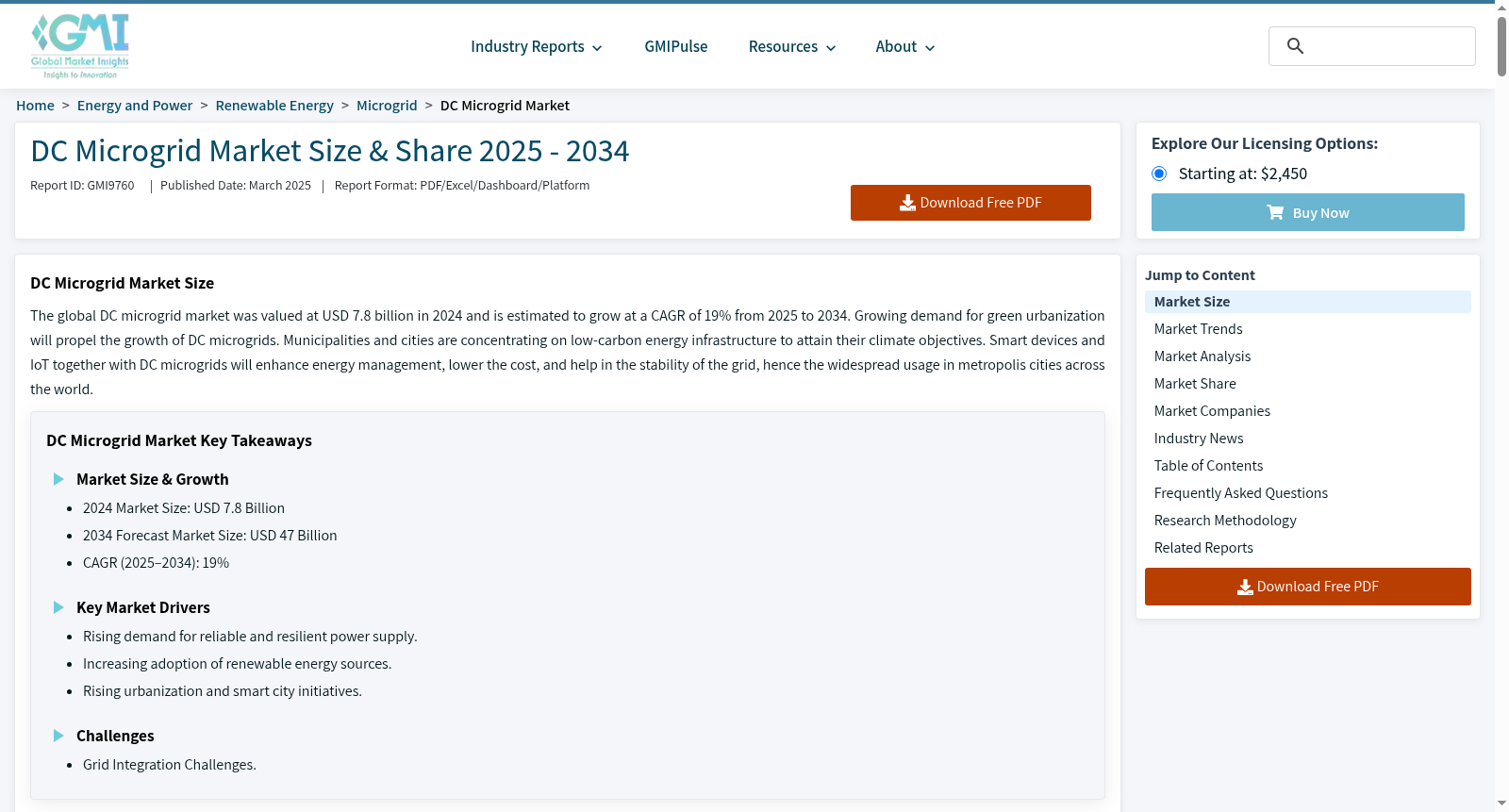
Task: Click 'DC Microgrid Market Key Takeaways' heading
Action: pos(179,440)
